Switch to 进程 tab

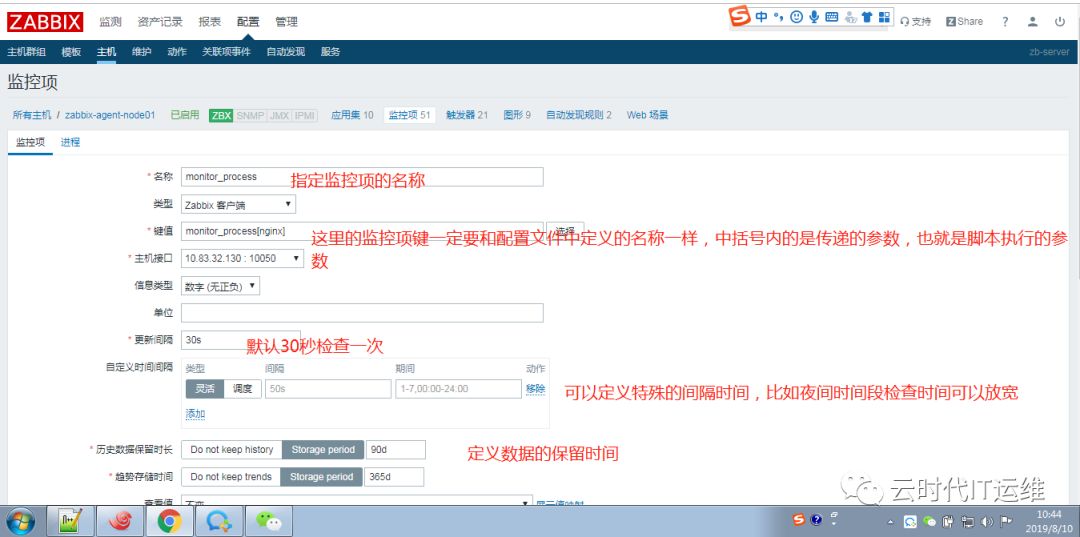(70, 143)
